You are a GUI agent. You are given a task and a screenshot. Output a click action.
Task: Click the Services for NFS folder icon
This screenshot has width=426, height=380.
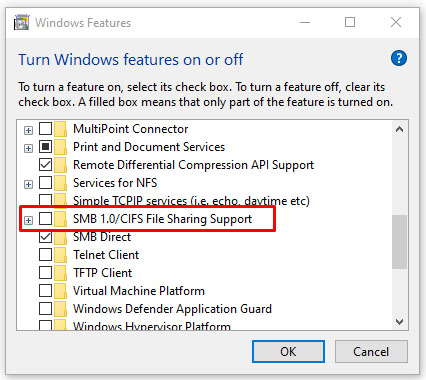(60, 183)
